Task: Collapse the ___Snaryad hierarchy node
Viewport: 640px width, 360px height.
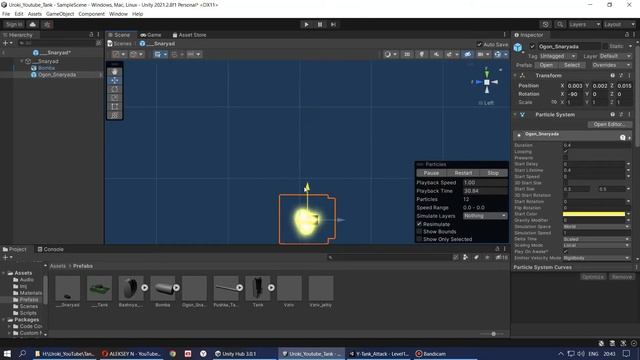Action: pyautogui.click(x=22, y=61)
